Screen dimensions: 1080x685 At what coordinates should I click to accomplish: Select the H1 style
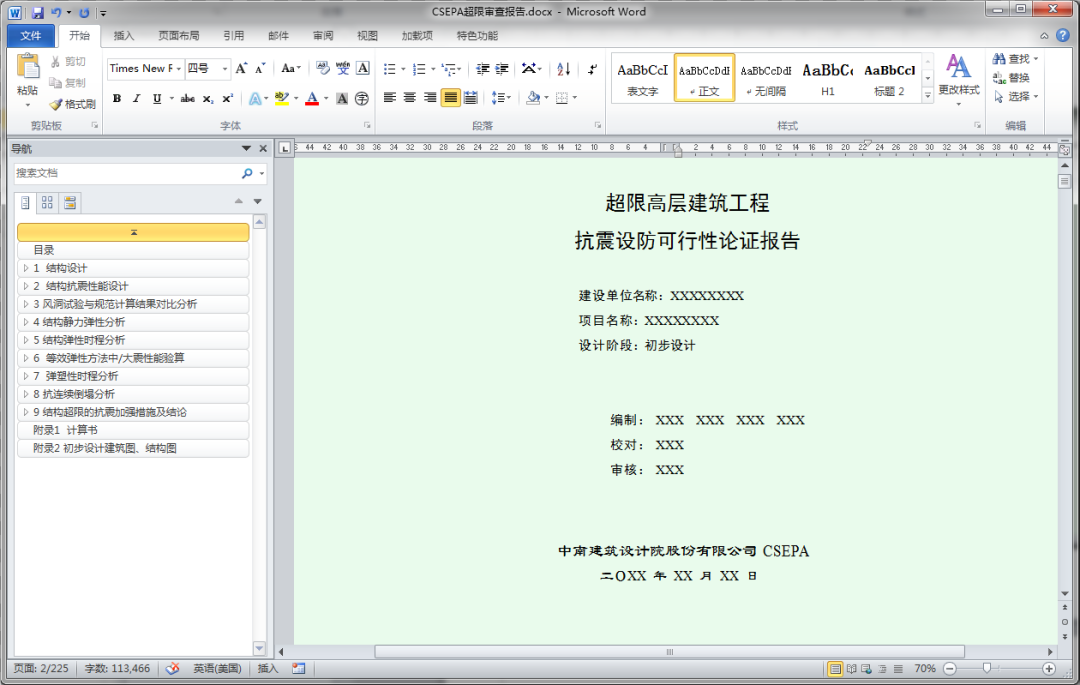[828, 78]
